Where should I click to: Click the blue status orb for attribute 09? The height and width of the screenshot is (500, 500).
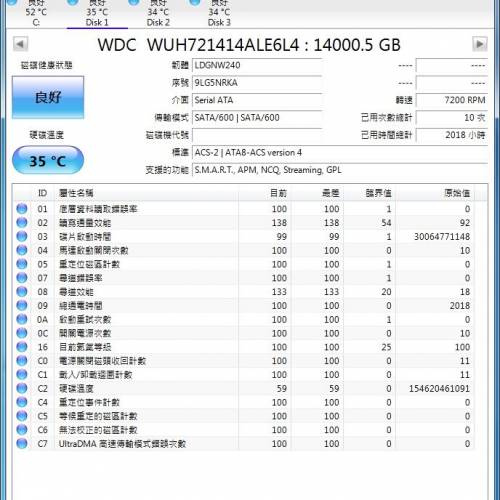pos(22,306)
